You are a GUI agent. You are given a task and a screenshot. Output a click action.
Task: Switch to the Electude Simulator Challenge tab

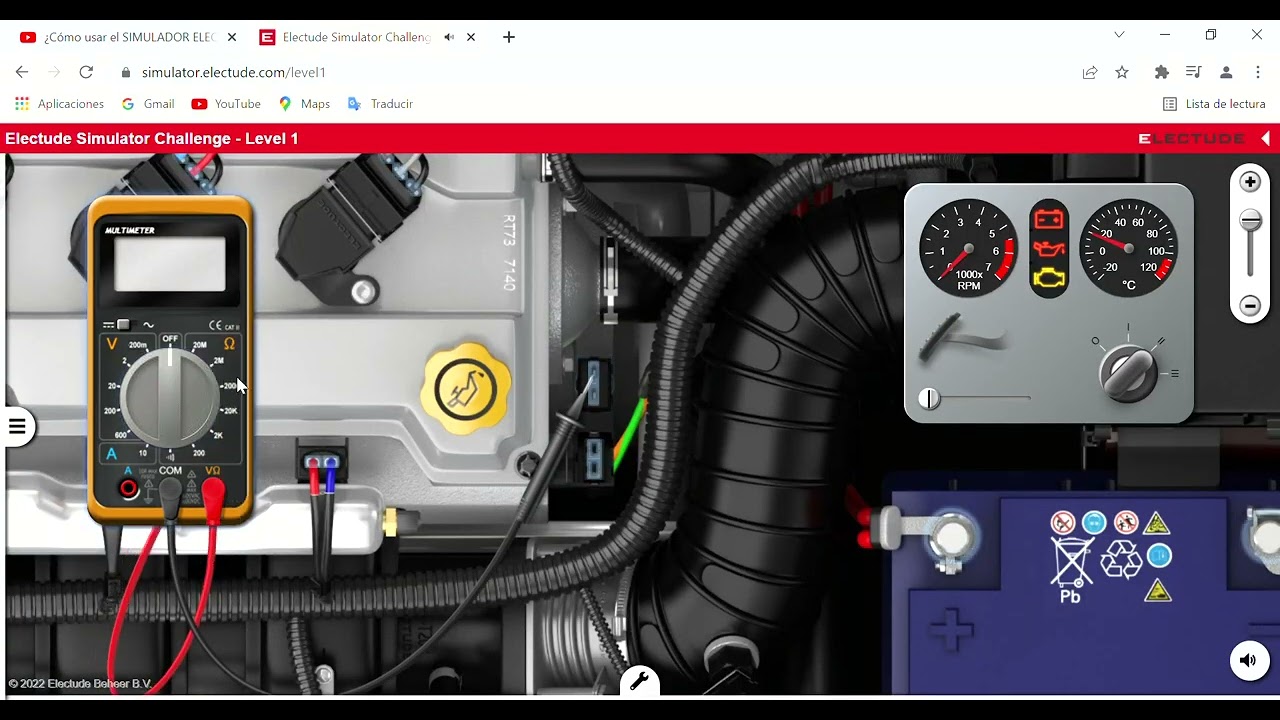(x=345, y=37)
